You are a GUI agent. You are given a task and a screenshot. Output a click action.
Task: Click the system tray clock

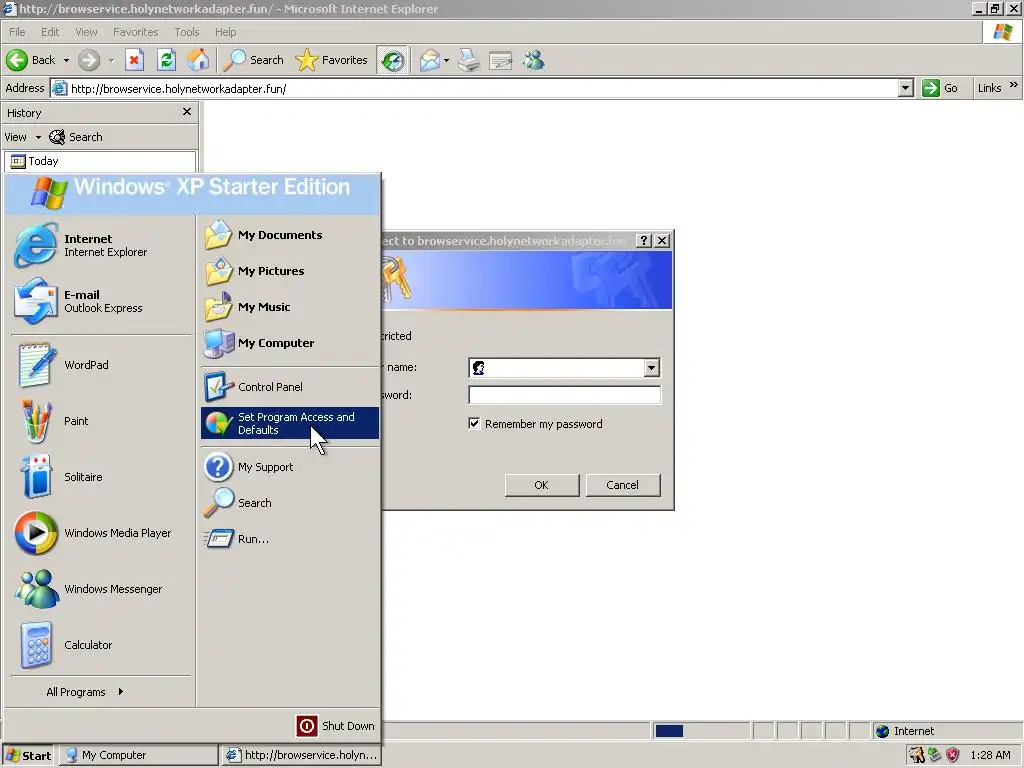(991, 756)
